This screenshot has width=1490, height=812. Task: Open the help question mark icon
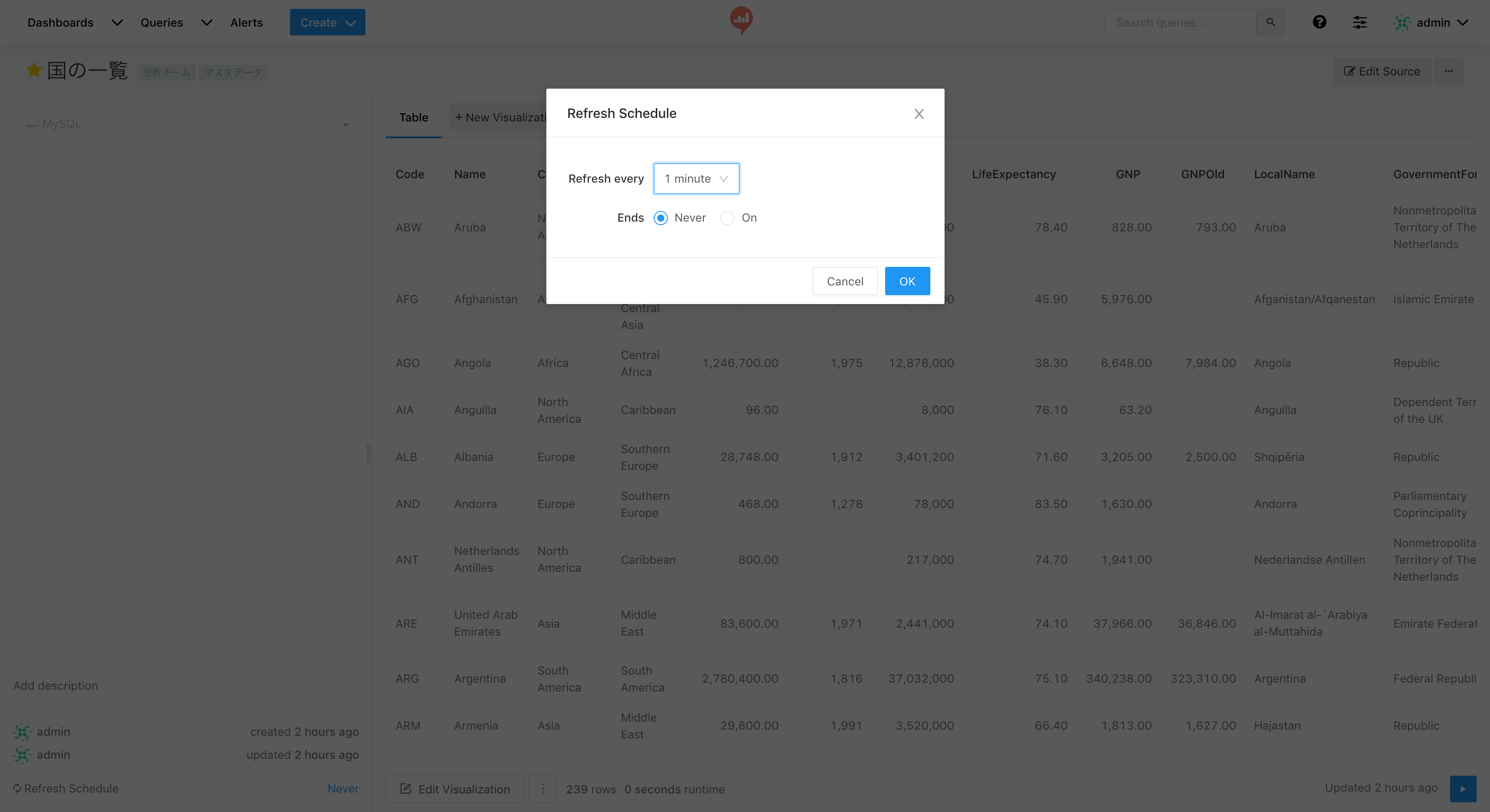(1319, 22)
